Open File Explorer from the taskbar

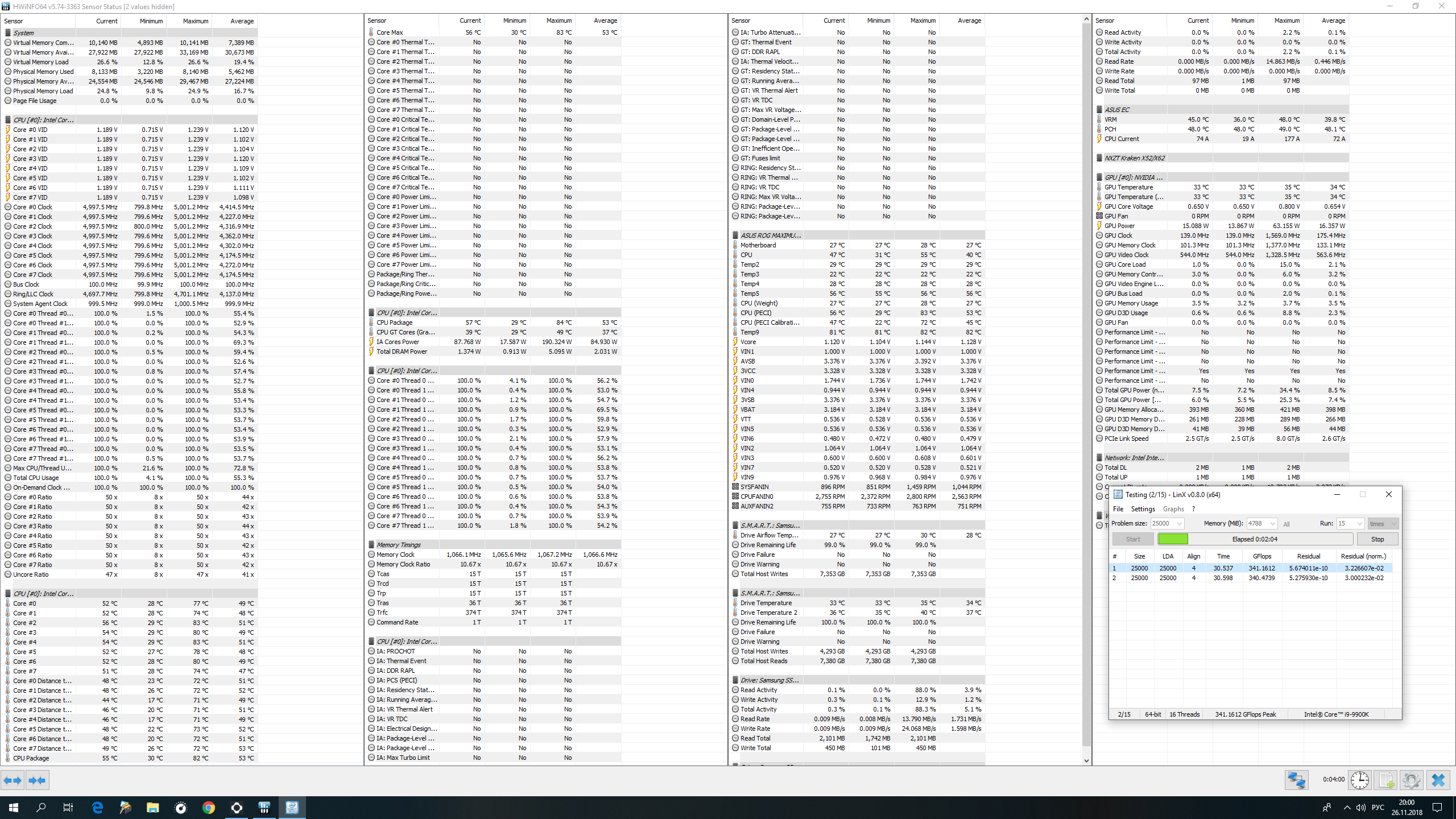(152, 807)
